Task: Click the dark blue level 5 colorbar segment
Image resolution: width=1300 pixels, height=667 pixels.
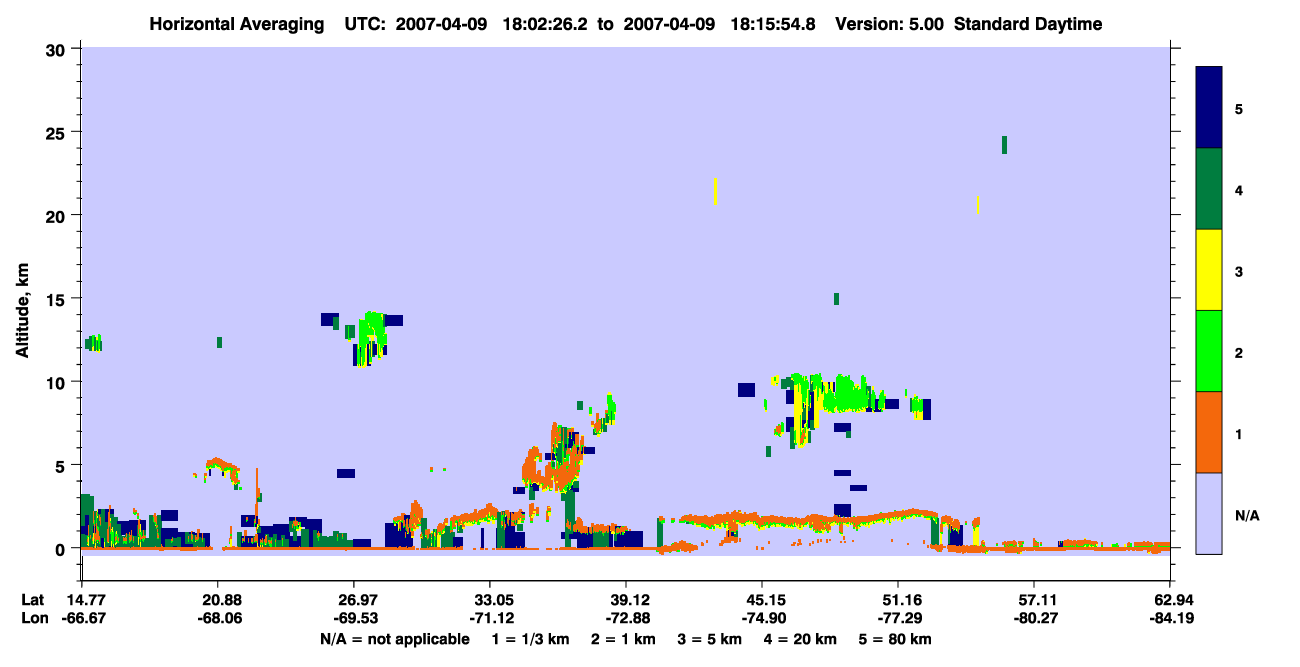Action: (x=1209, y=108)
